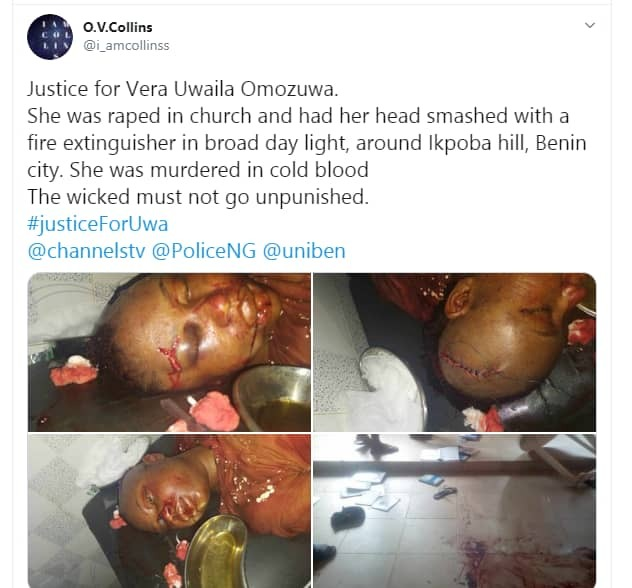The width and height of the screenshot is (632, 588).
Task: Visit the @i_amcollinss handle profile
Action: [x=126, y=46]
